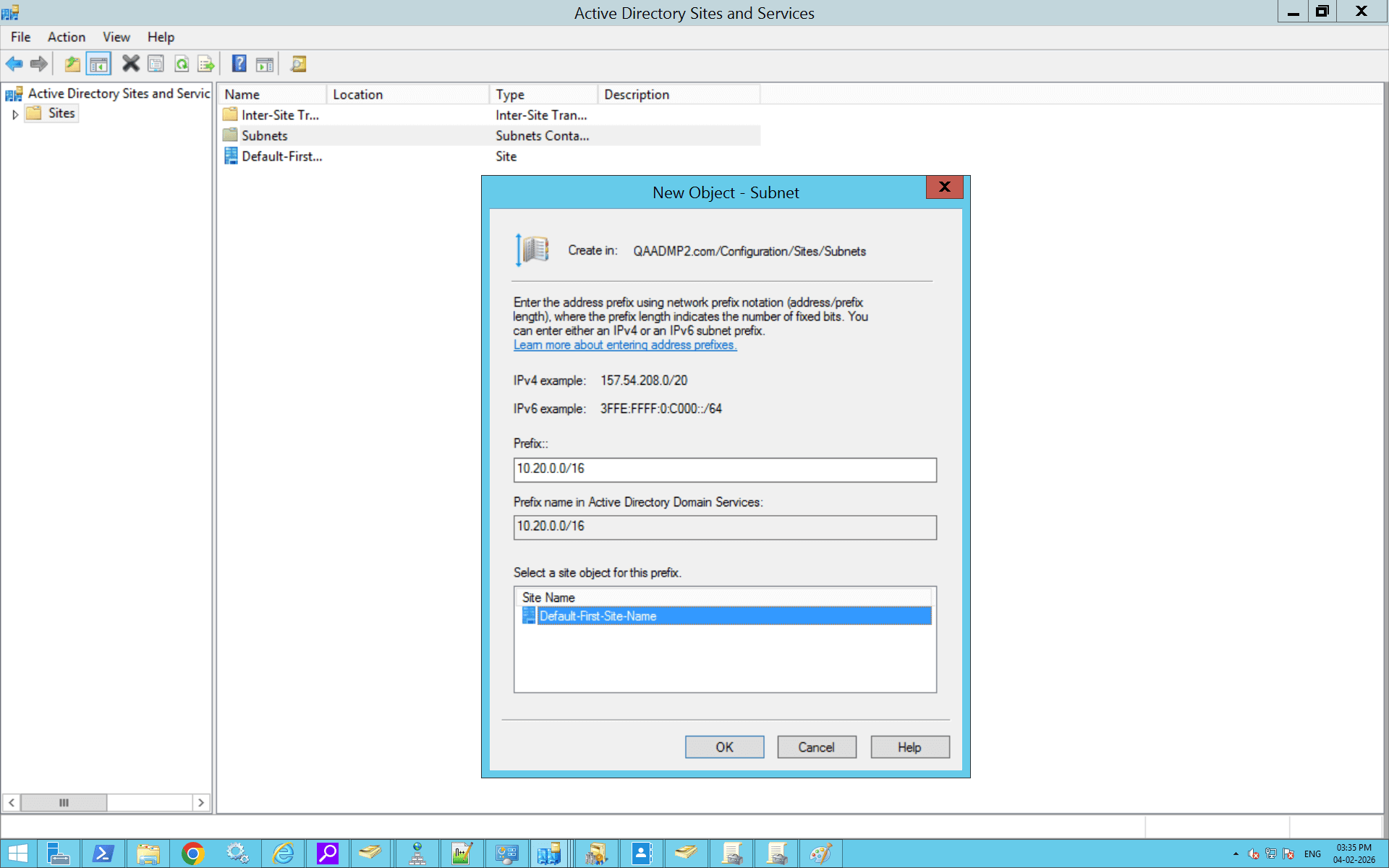Launch Windows PowerShell from the taskbar
1389x868 pixels.
pos(103,854)
